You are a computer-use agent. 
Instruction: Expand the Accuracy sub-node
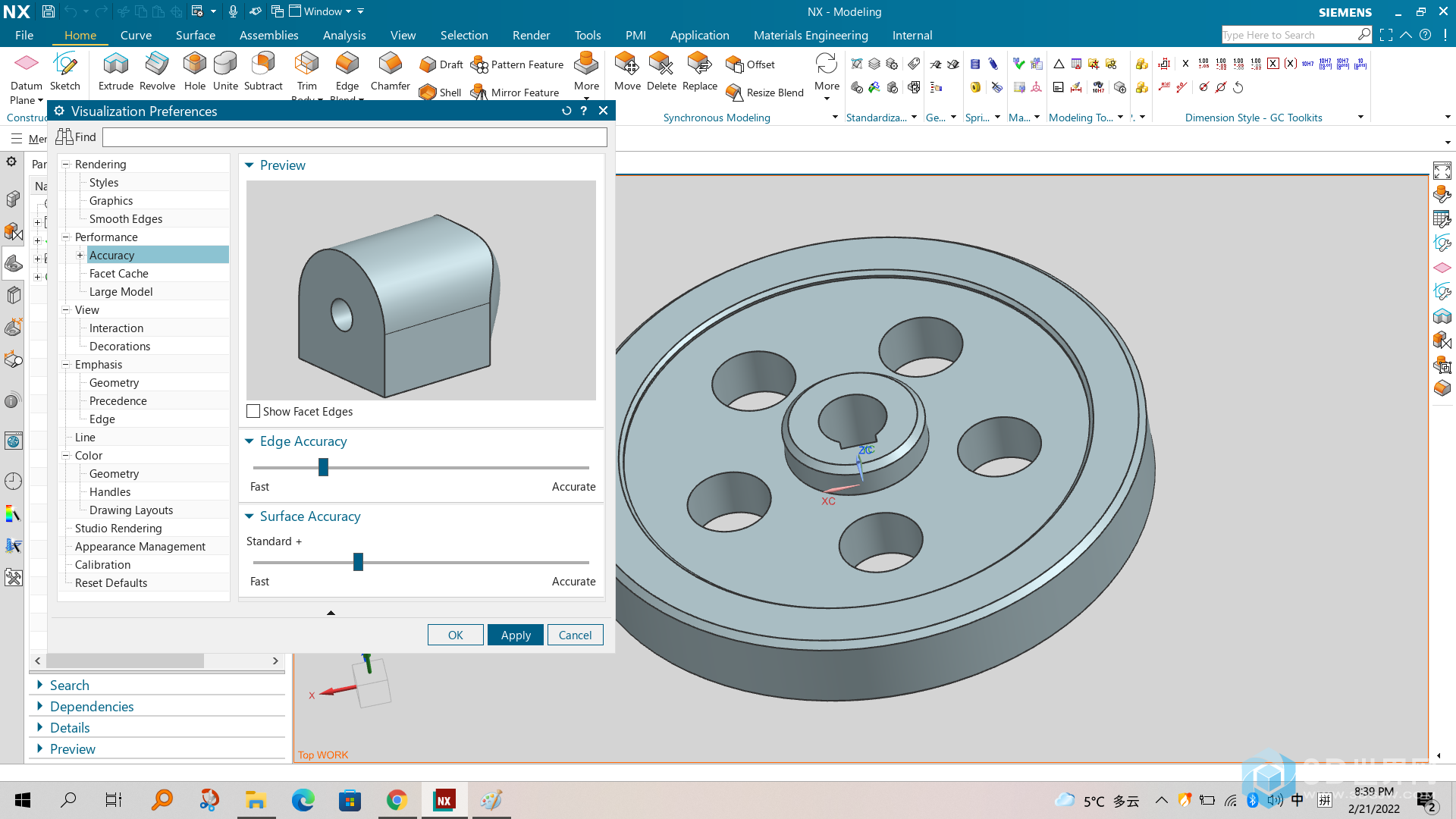80,255
